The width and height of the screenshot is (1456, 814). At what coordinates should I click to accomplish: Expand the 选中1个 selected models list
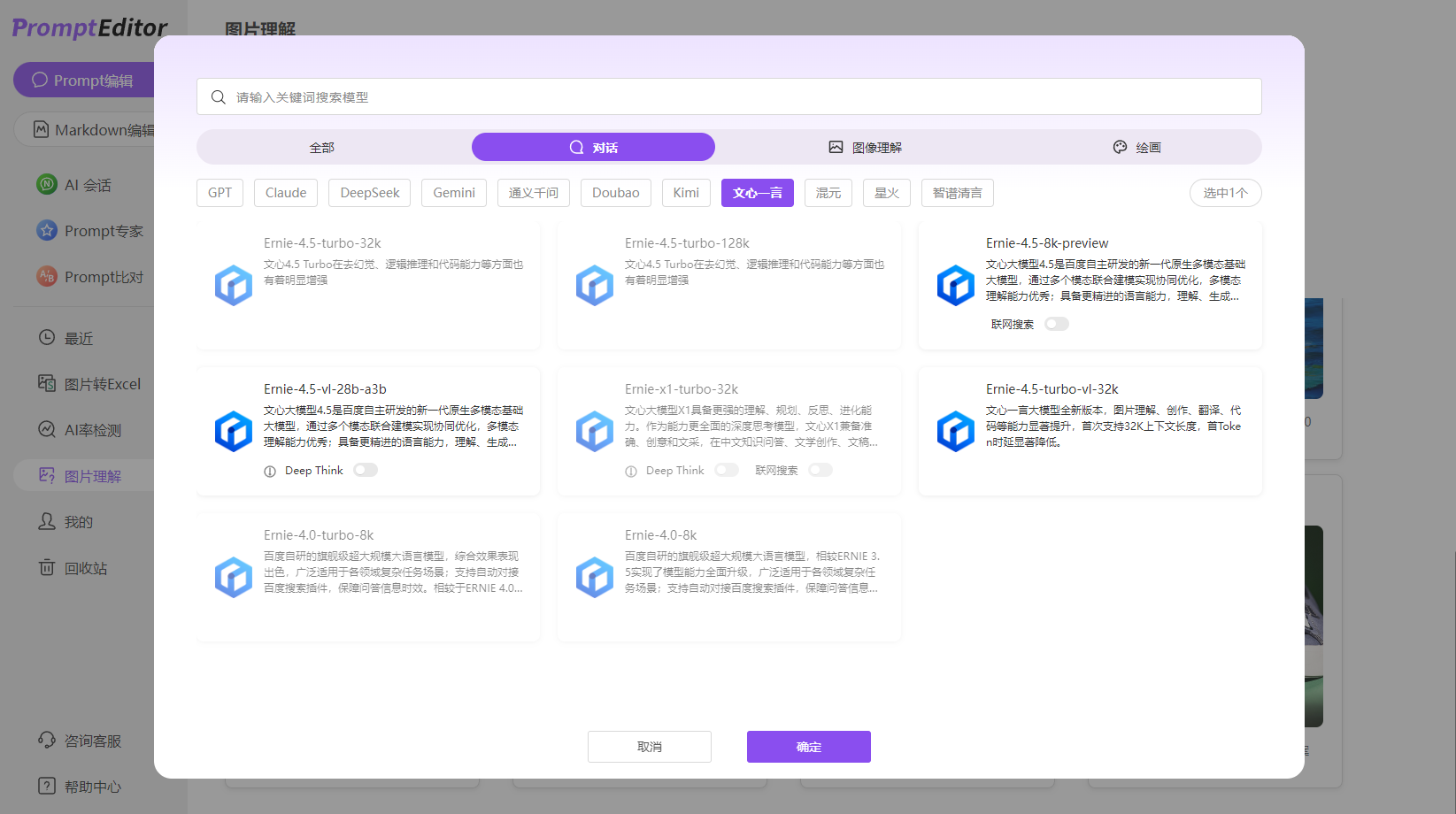point(1225,193)
